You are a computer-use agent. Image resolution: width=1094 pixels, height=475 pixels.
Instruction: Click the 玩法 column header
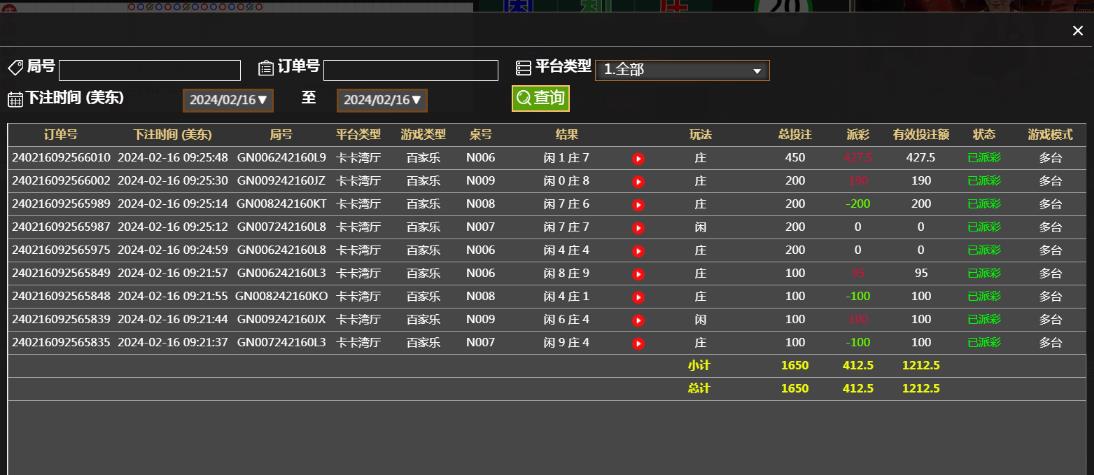(x=700, y=135)
